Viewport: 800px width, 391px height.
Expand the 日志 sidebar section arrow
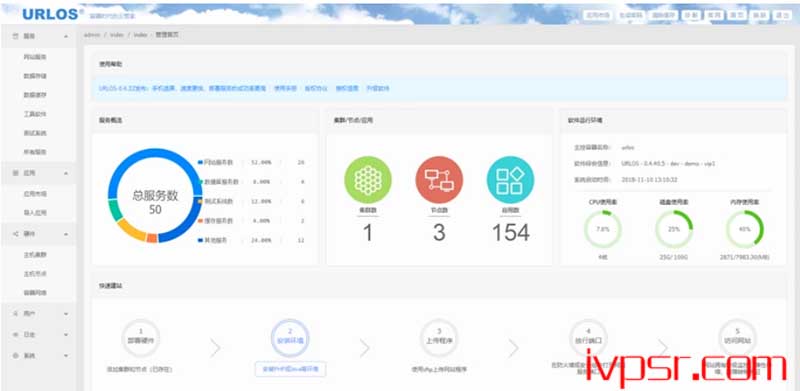tap(66, 334)
